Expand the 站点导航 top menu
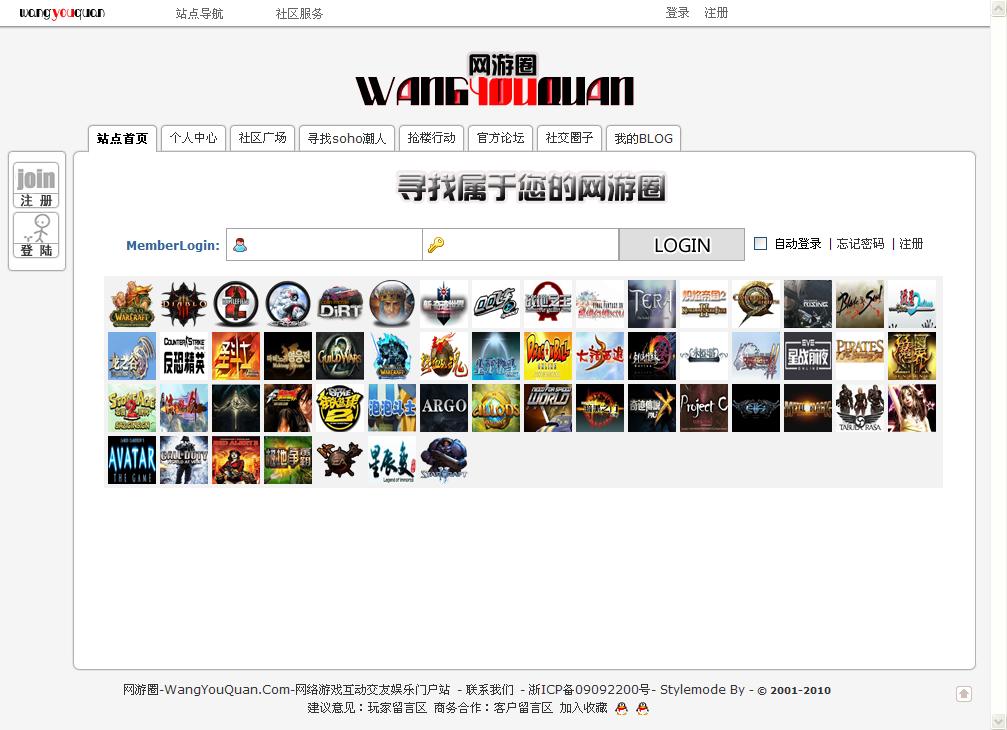 199,13
